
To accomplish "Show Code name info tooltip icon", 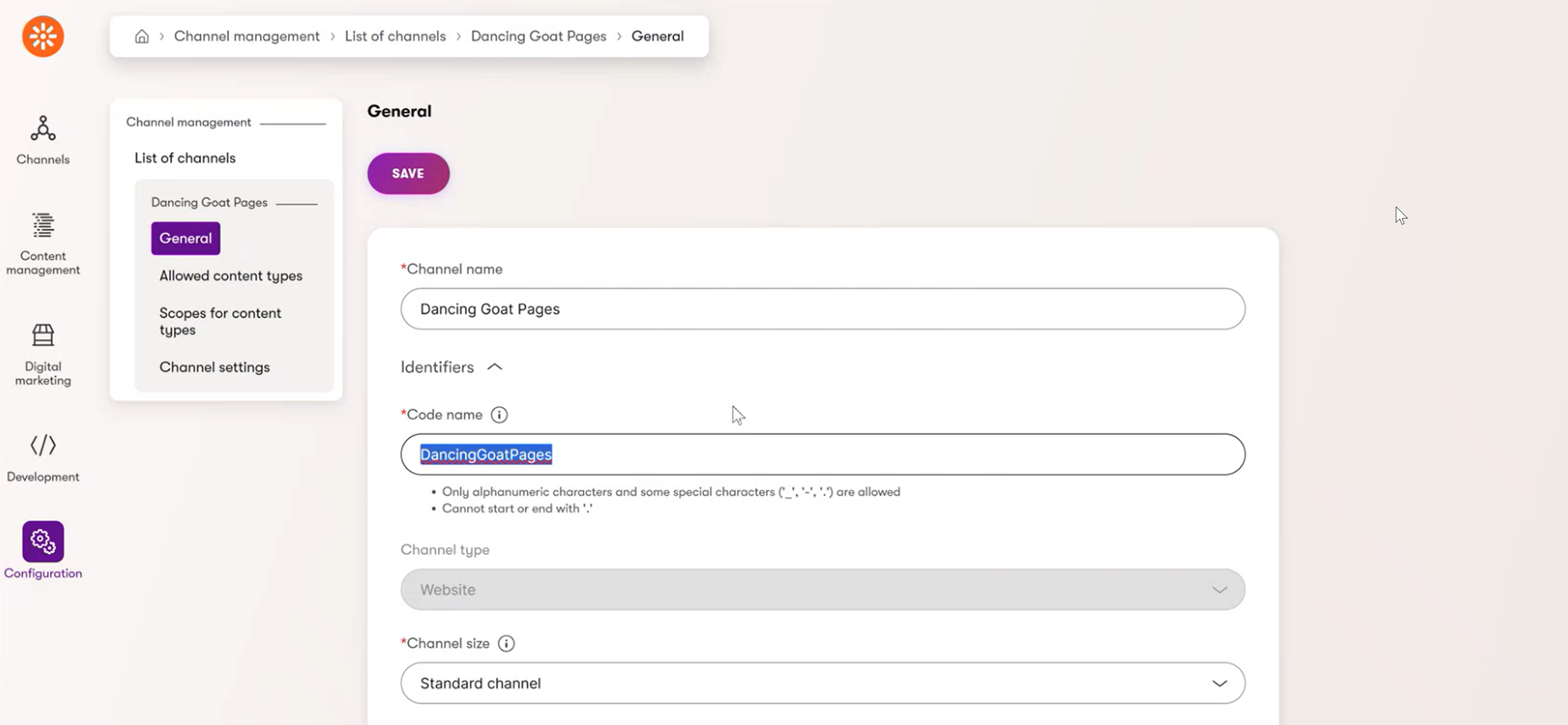I will (x=499, y=415).
